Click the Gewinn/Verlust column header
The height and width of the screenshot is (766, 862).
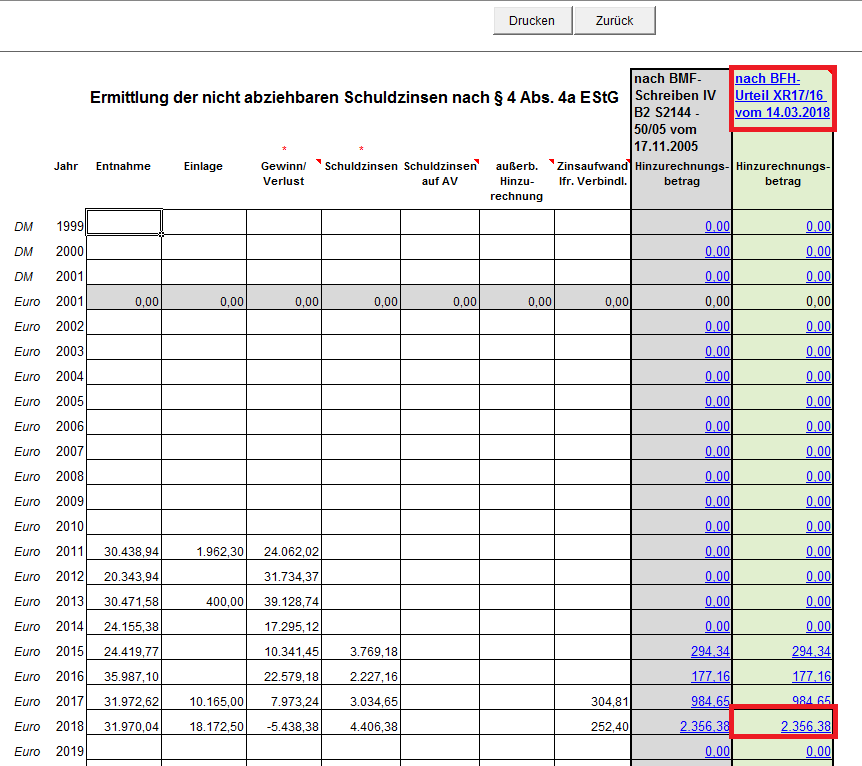pos(283,173)
